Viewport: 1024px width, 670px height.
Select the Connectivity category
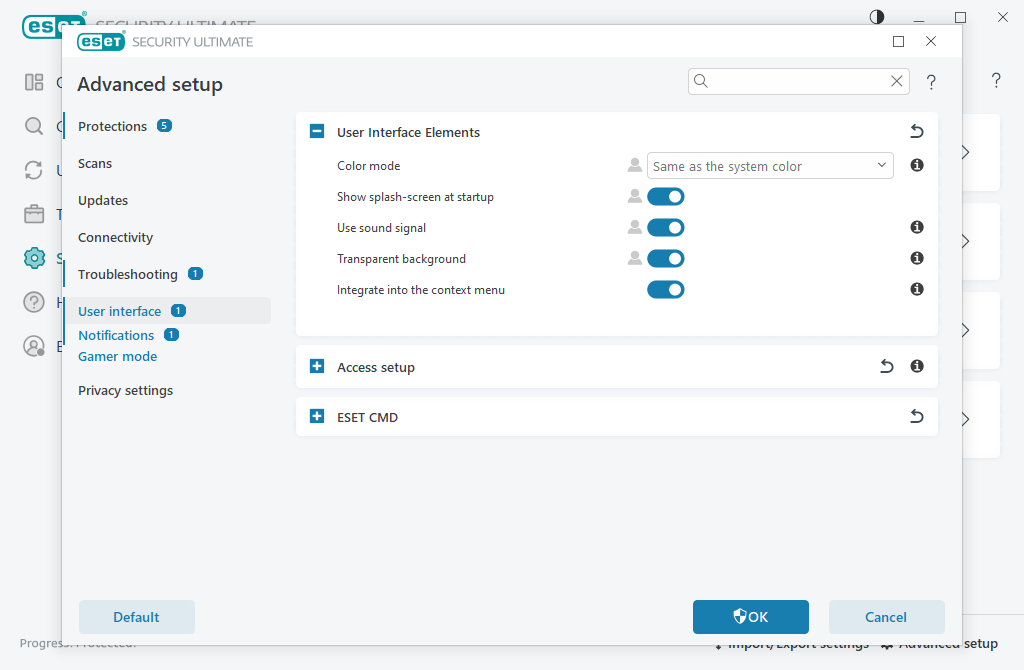(115, 237)
